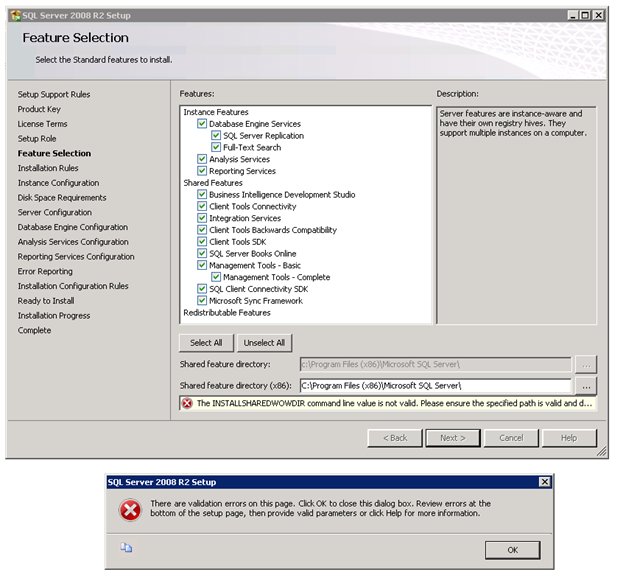Open Instance Configuration step
This screenshot has width=625, height=588.
click(x=58, y=183)
